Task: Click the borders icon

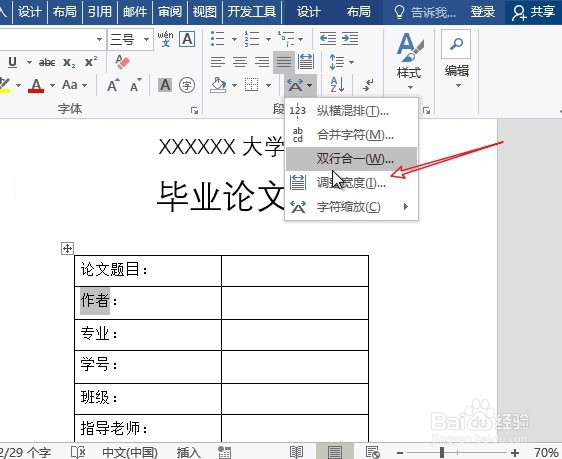Action: point(251,85)
